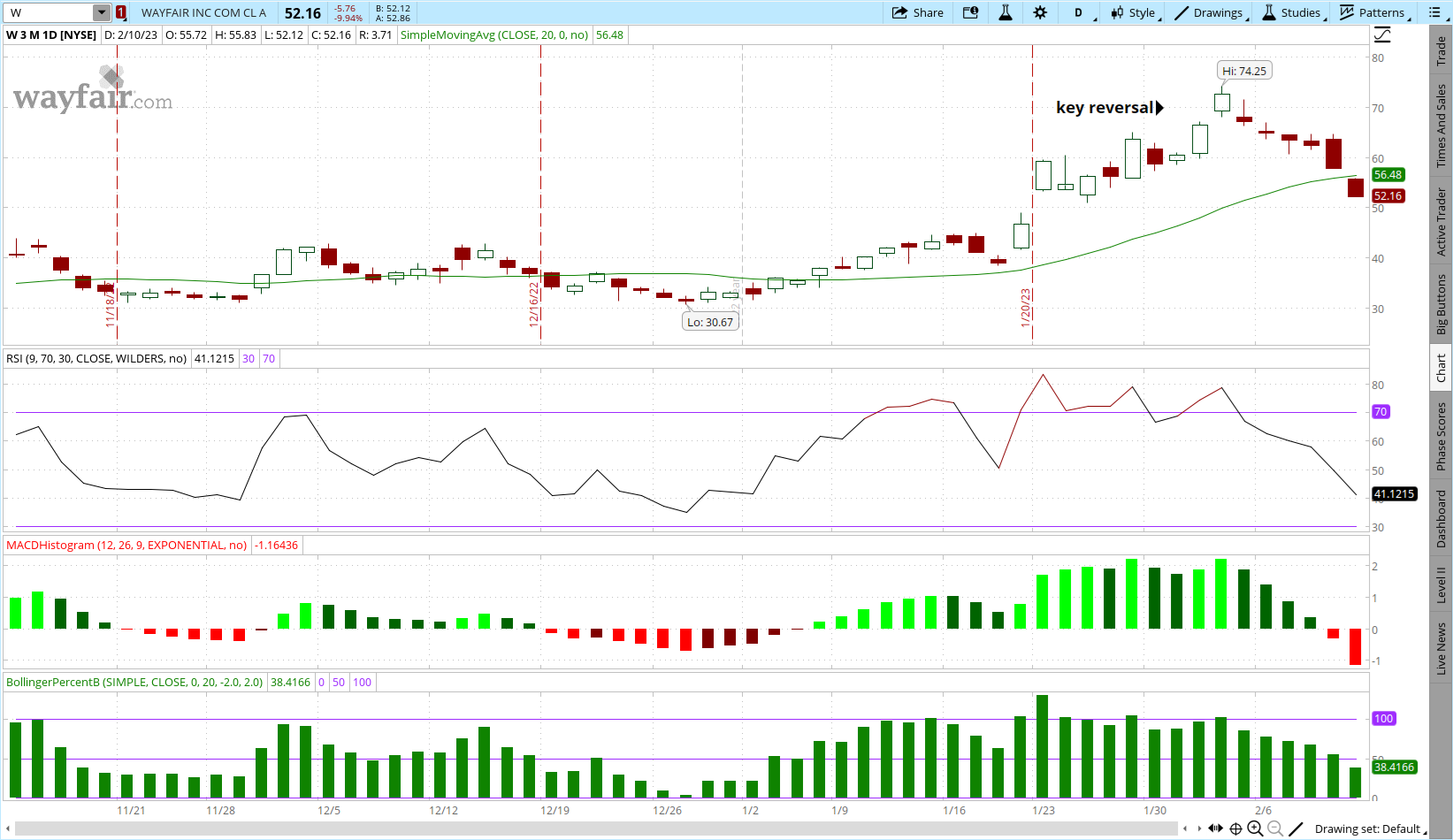Toggle the price axis scale icon
The image size is (1453, 840).
click(x=1382, y=35)
